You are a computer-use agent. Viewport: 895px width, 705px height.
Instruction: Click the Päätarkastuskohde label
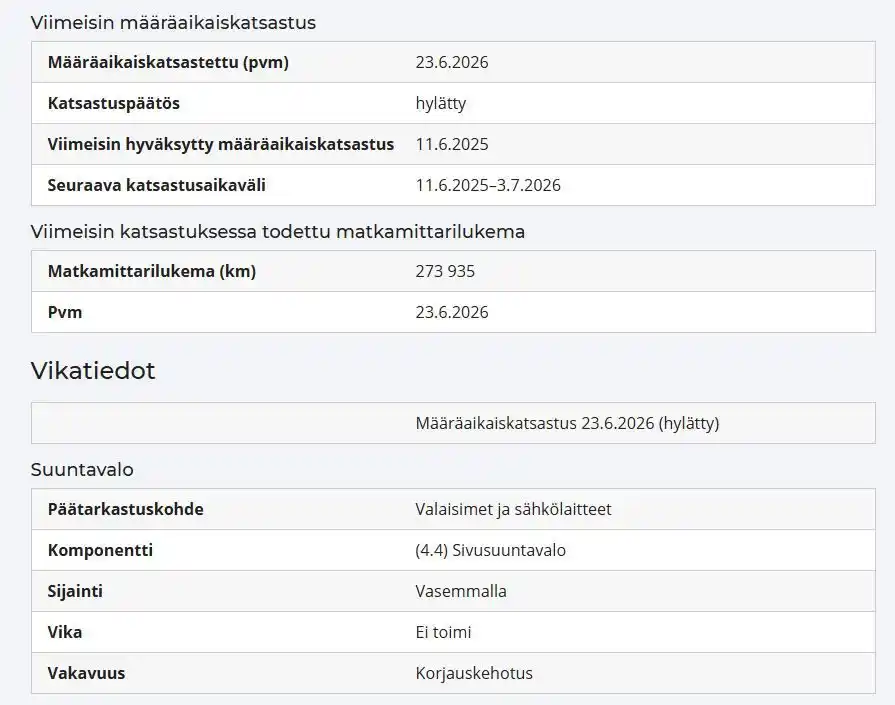pyautogui.click(x=126, y=509)
